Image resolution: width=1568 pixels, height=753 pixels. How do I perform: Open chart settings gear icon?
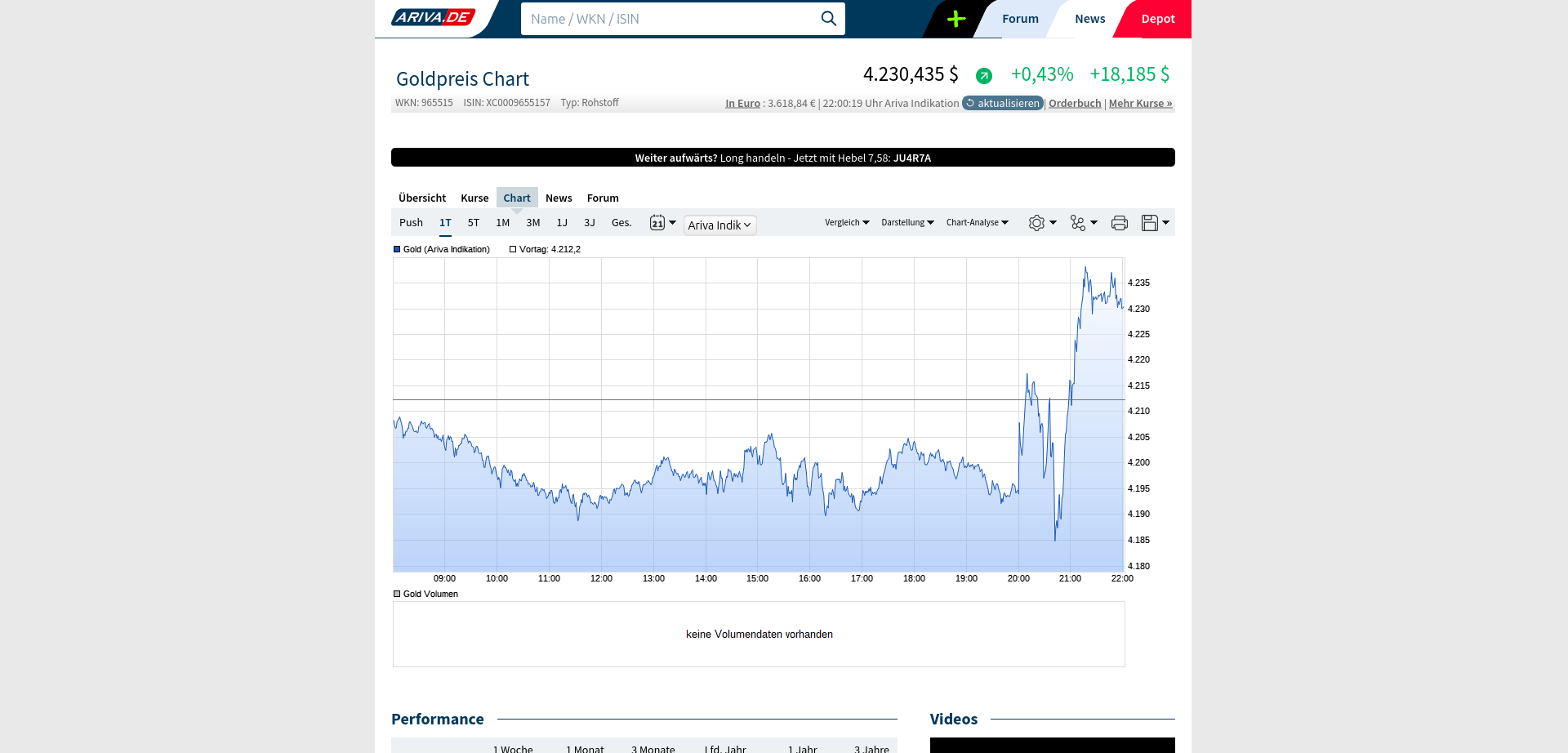pos(1041,223)
